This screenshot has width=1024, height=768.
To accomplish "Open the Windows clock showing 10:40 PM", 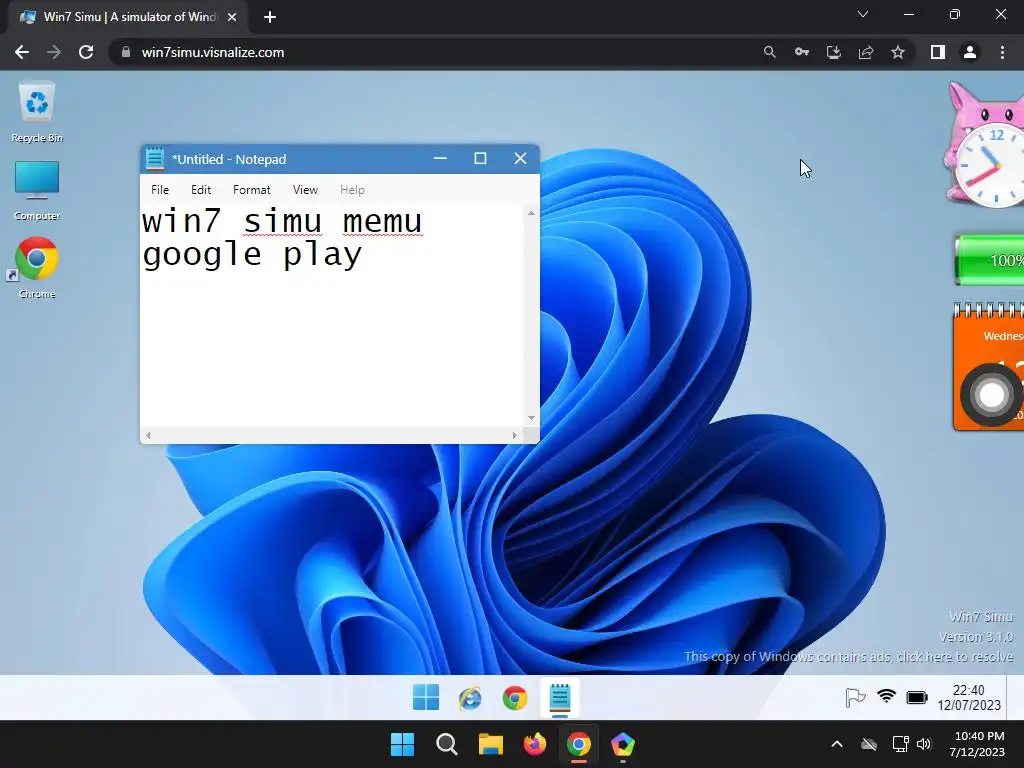I will pos(979,744).
